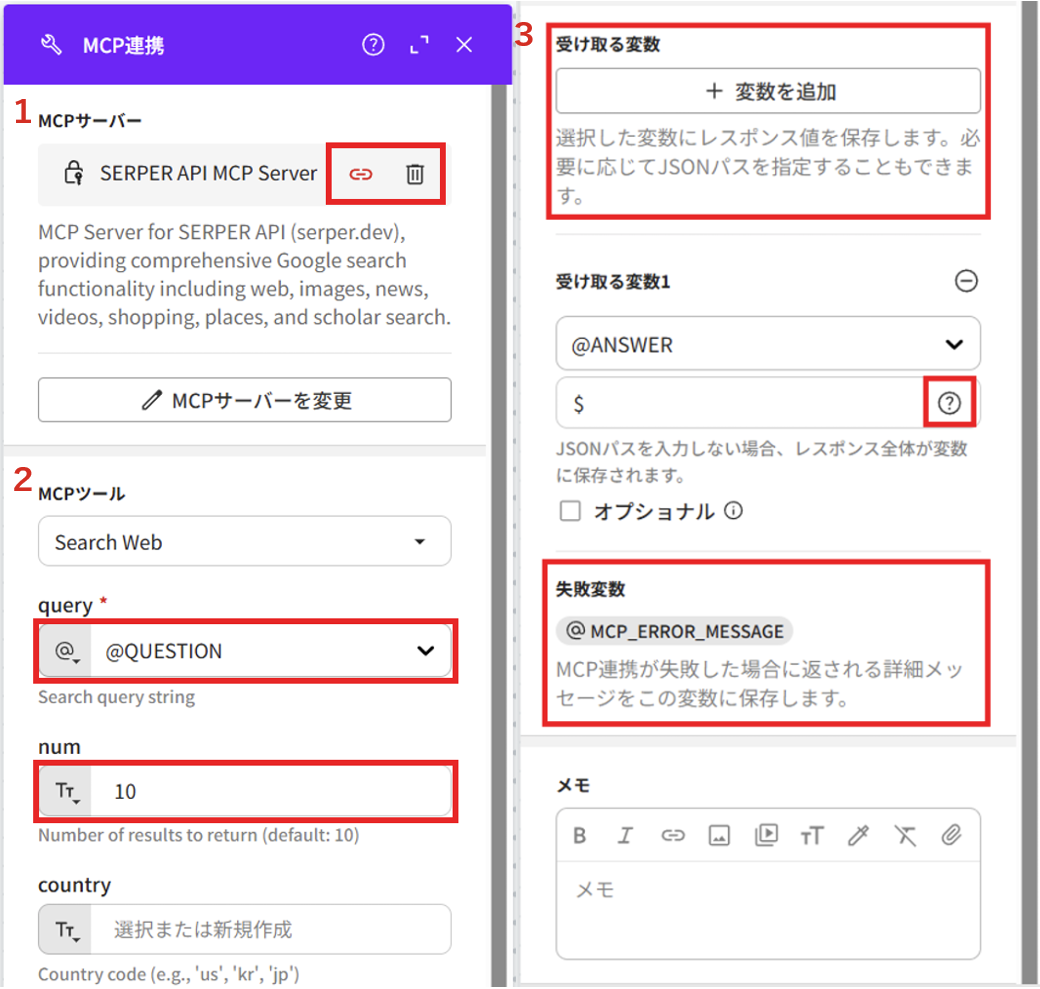Screen dimensions: 1040x989
Task: Attach a file using the paperclip icon
Action: tap(952, 836)
